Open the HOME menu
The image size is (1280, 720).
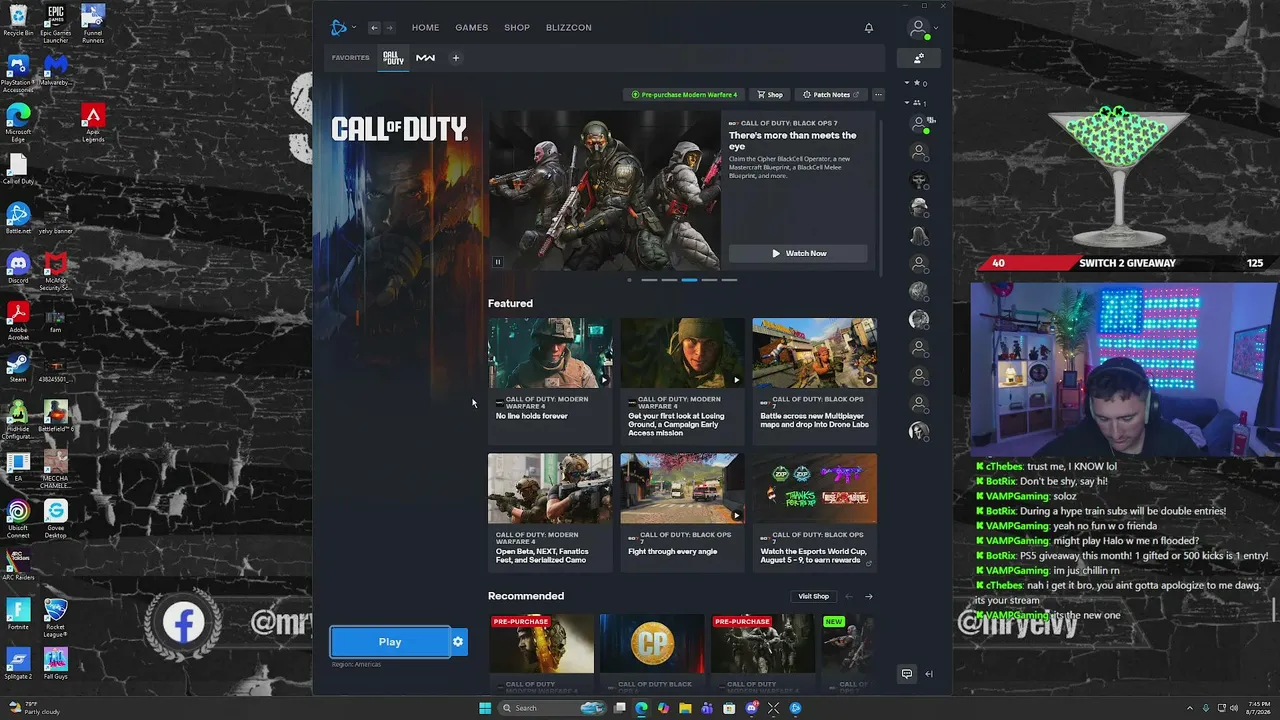pyautogui.click(x=425, y=28)
